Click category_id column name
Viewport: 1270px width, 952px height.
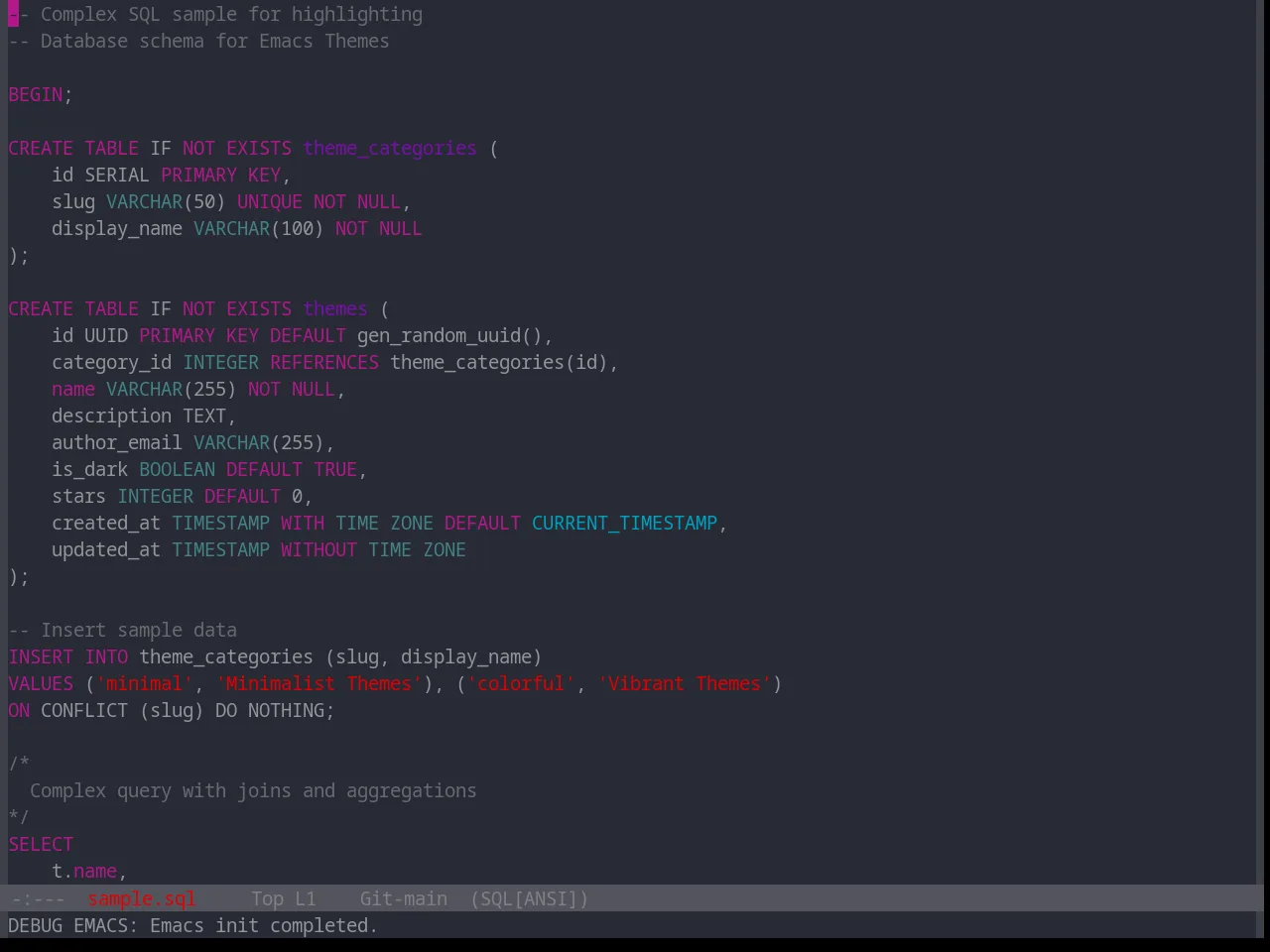point(112,362)
